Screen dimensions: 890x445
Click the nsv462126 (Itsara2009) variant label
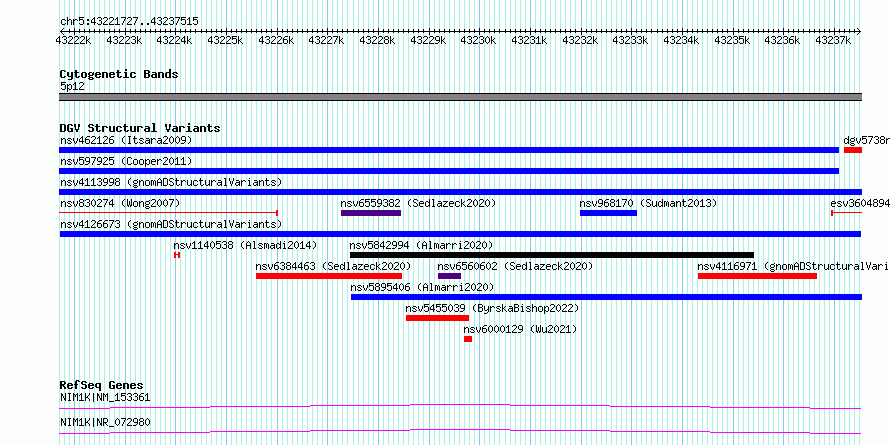click(126, 140)
